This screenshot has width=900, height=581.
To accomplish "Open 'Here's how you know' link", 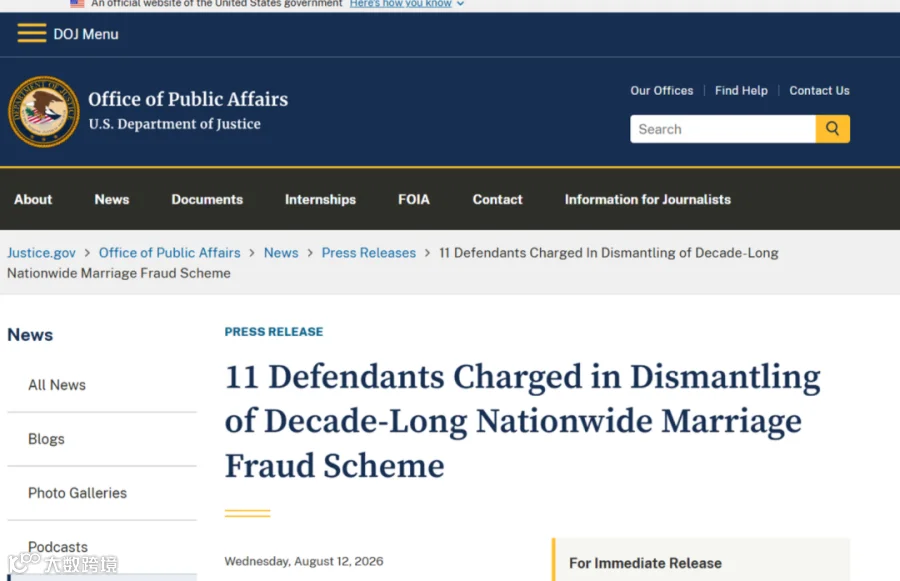I will 401,3.
